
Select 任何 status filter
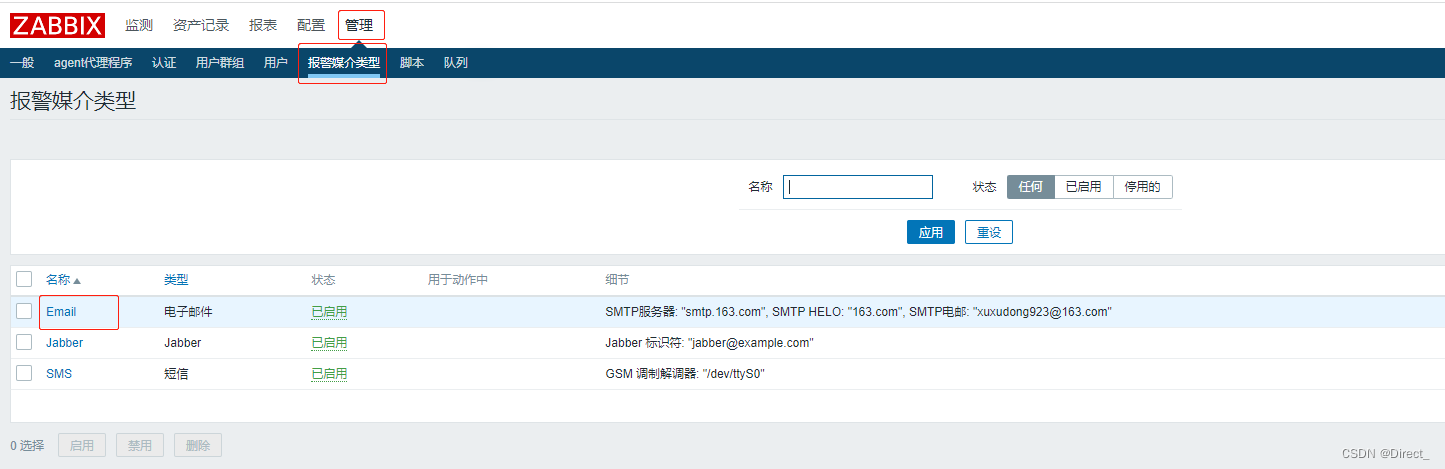click(x=1031, y=187)
